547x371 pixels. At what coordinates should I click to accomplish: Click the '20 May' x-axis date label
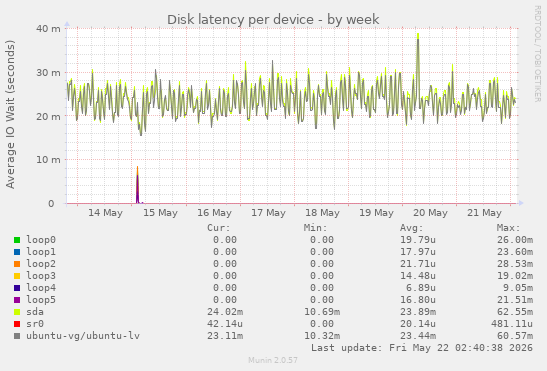[430, 213]
